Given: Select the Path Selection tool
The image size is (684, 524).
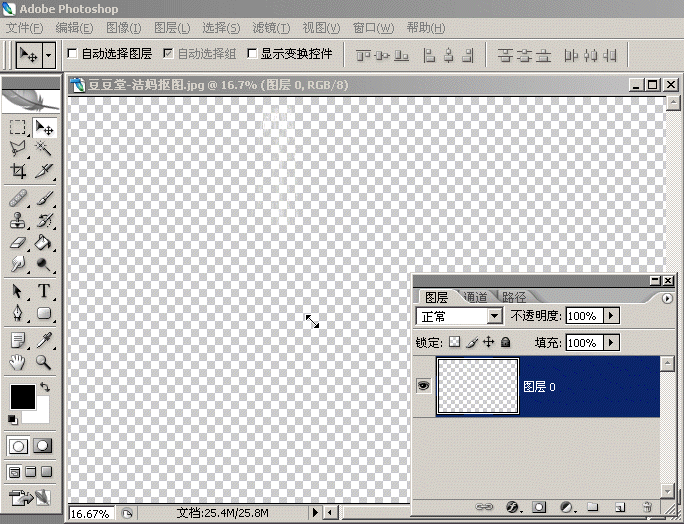Looking at the screenshot, I should coord(17,291).
